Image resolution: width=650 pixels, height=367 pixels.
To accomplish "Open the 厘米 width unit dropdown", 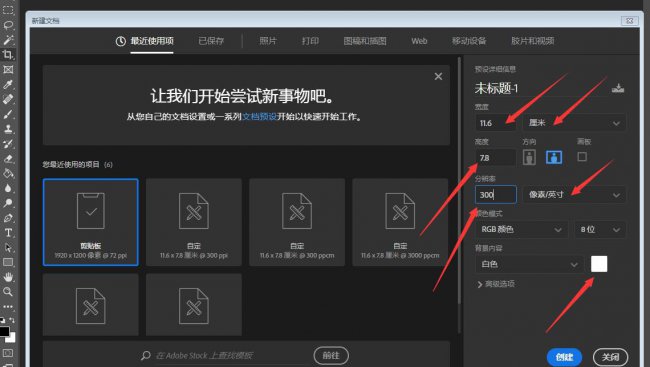I will click(x=575, y=123).
